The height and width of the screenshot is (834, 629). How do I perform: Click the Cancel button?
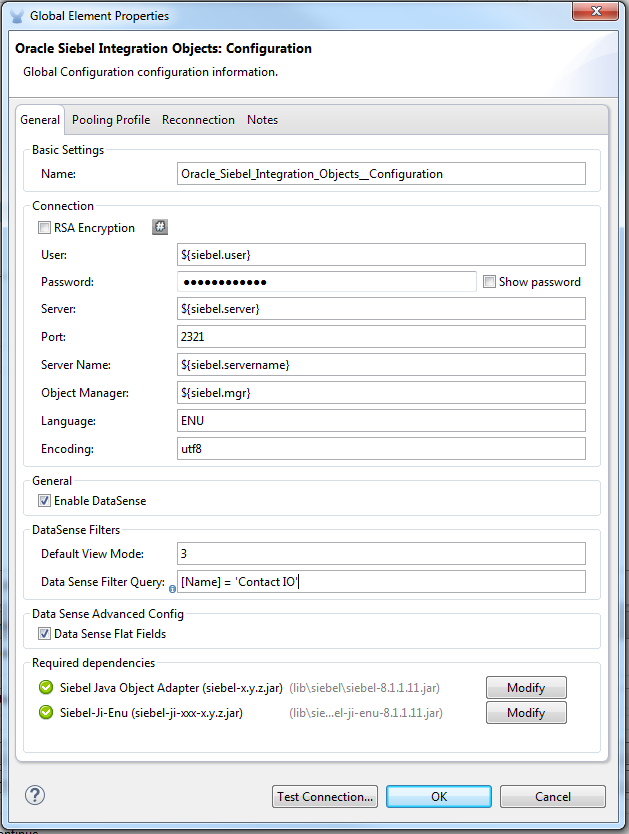552,796
